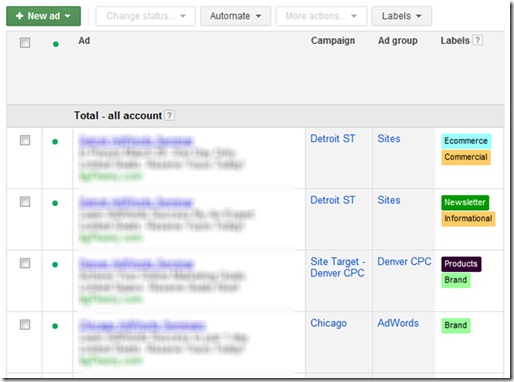Screen dimensions: 514x382
Task: Check the box for the Denver CPC ad row
Action: coord(25,263)
